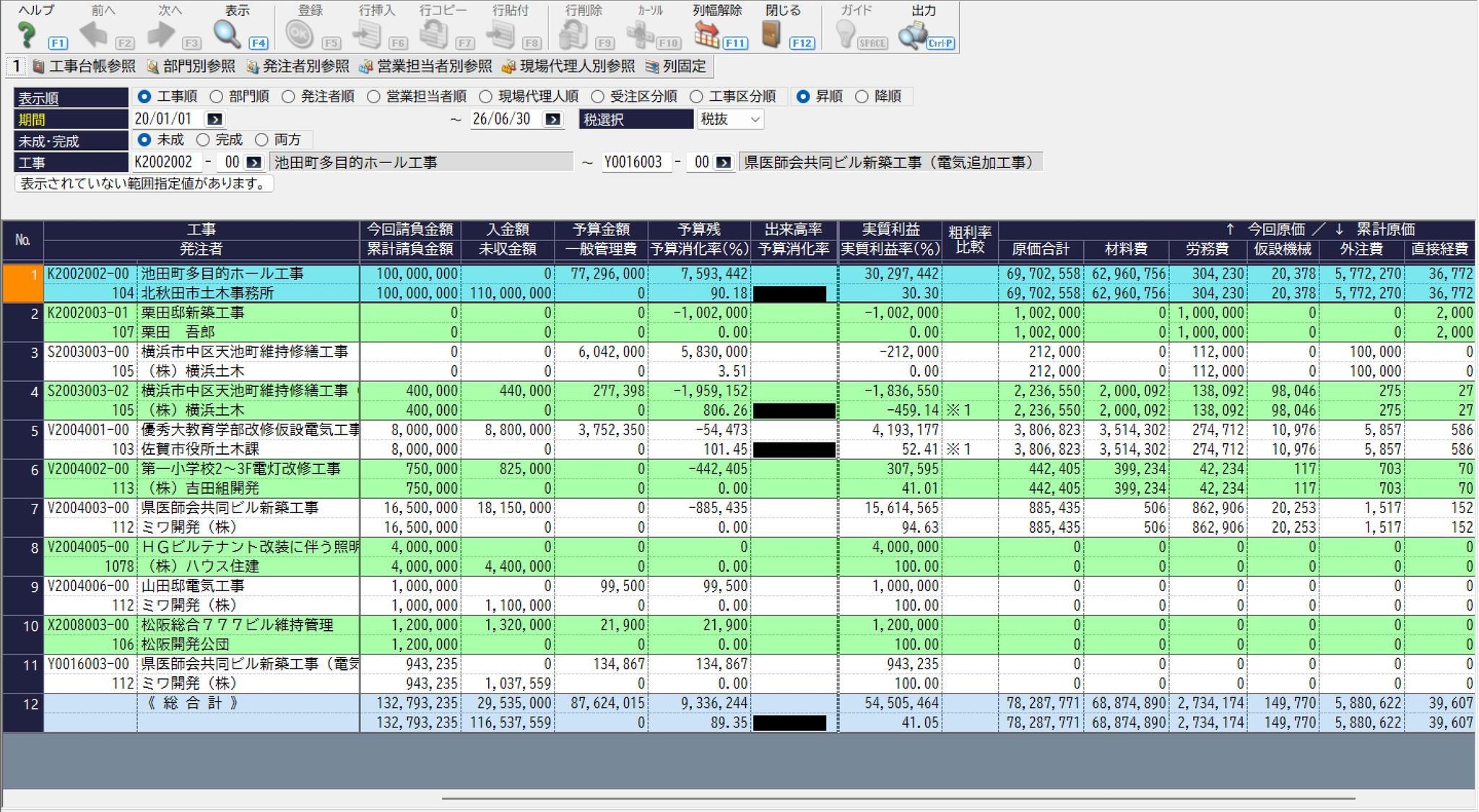Open picker for period end date 26/06/30

tap(553, 119)
